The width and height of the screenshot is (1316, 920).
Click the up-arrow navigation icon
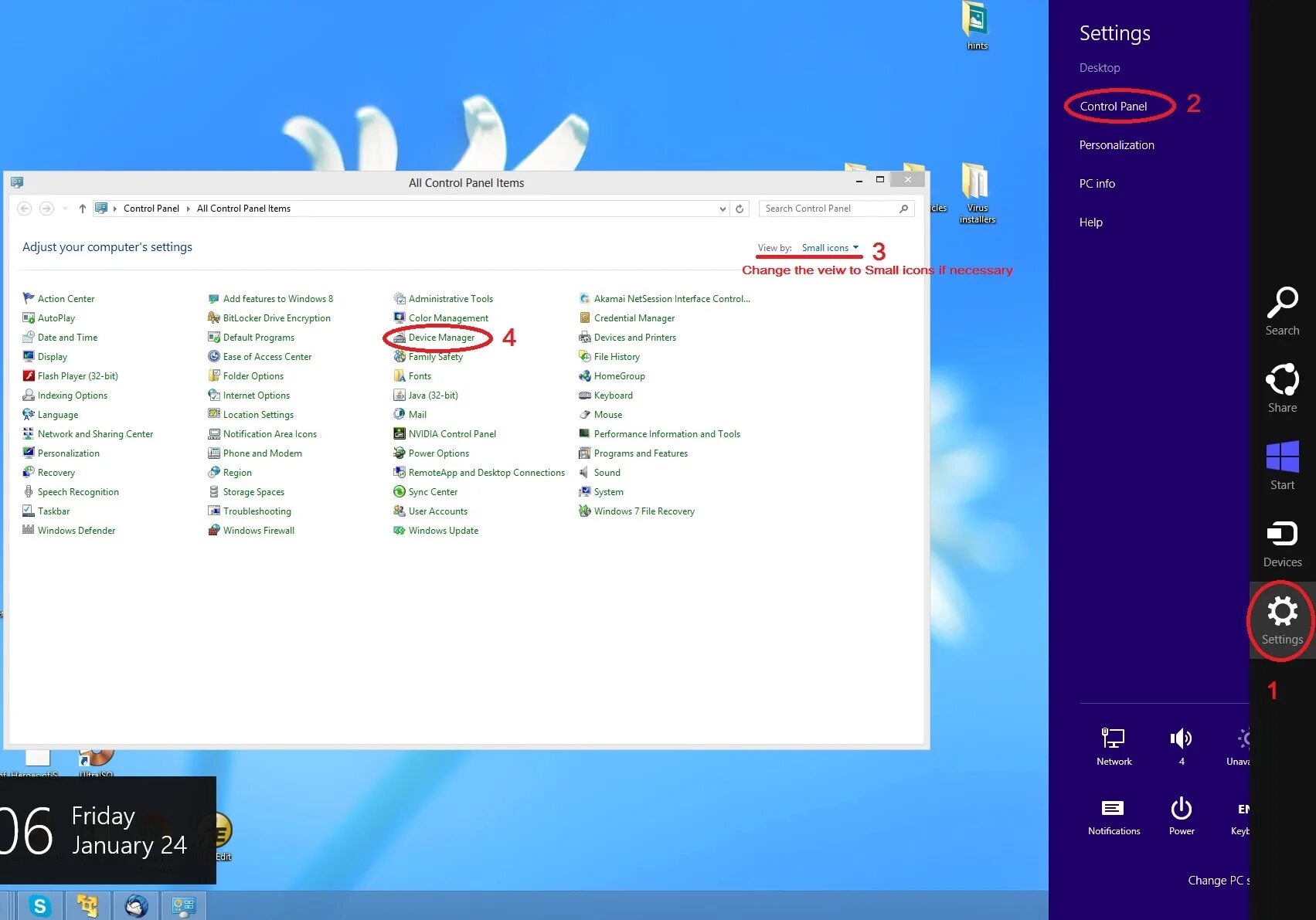coord(83,209)
